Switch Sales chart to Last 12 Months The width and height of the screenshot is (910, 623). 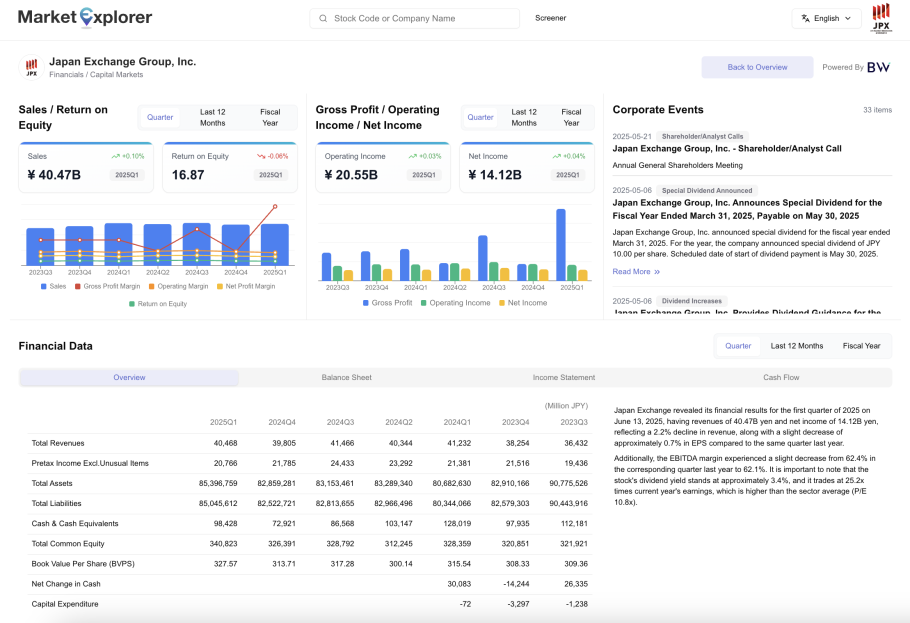[x=212, y=117]
